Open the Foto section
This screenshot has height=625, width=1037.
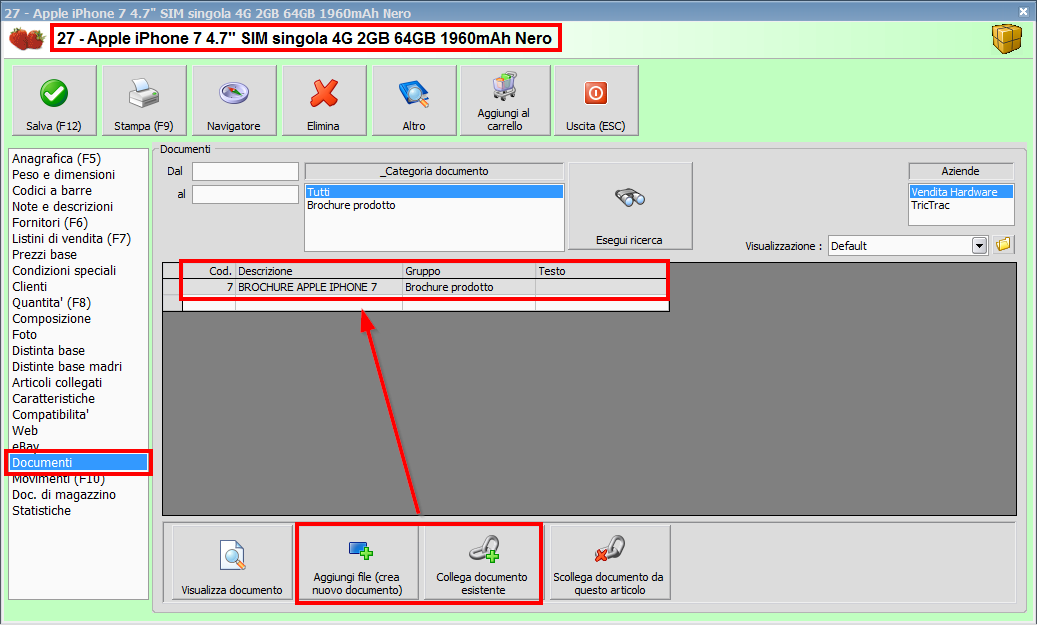(x=24, y=335)
